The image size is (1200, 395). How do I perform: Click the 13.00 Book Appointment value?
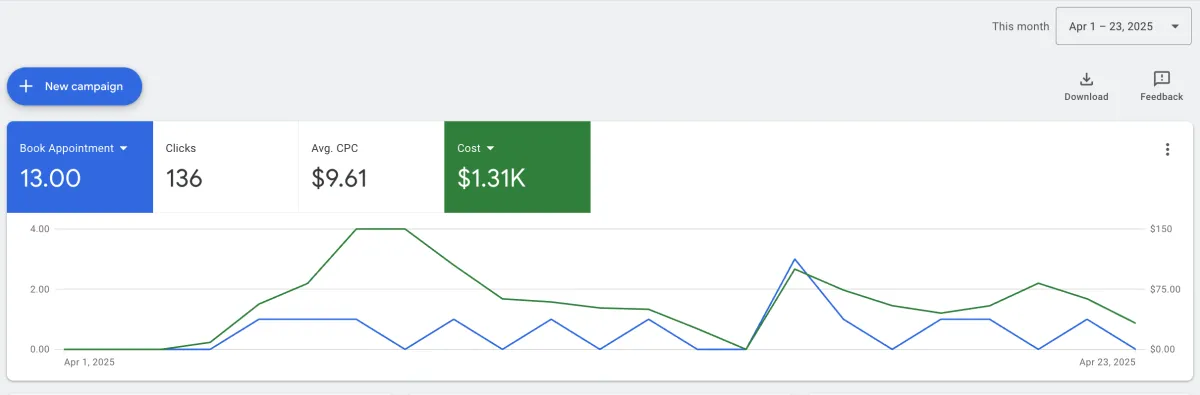50,179
